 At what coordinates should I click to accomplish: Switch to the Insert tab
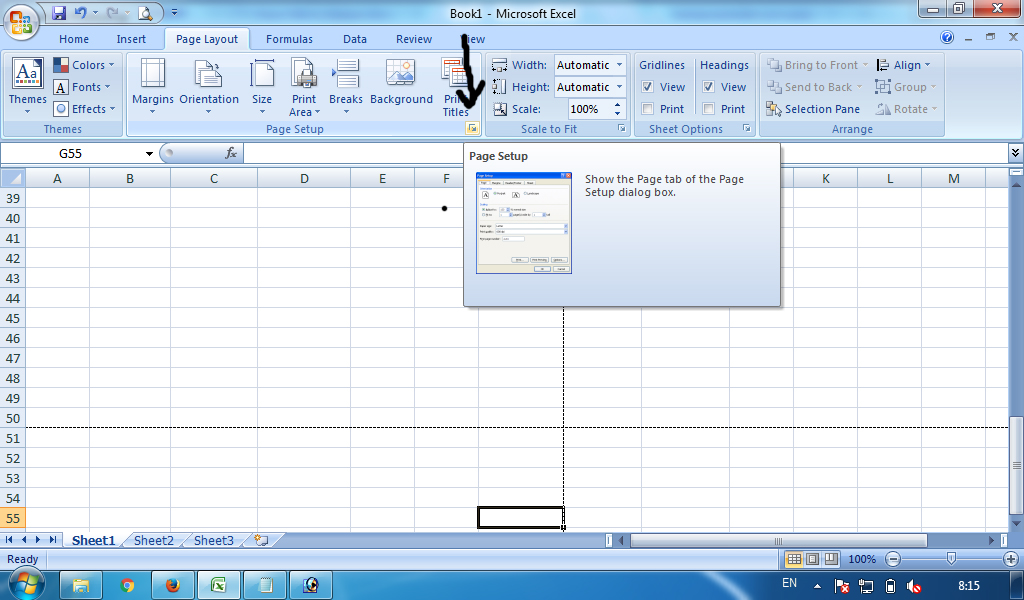click(x=131, y=39)
